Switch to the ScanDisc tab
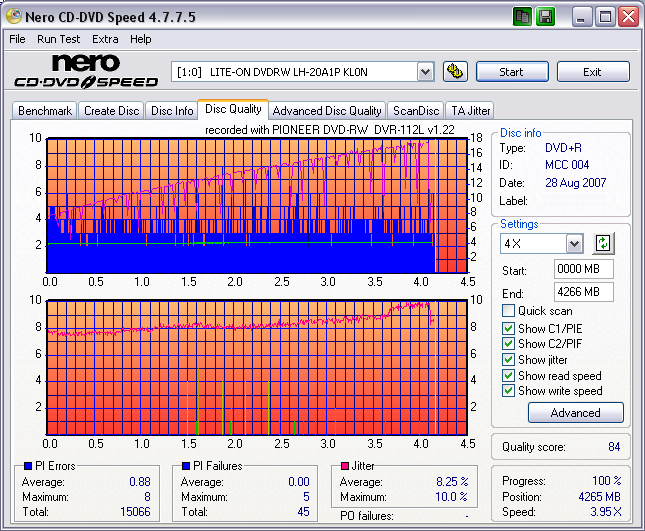 click(x=415, y=111)
